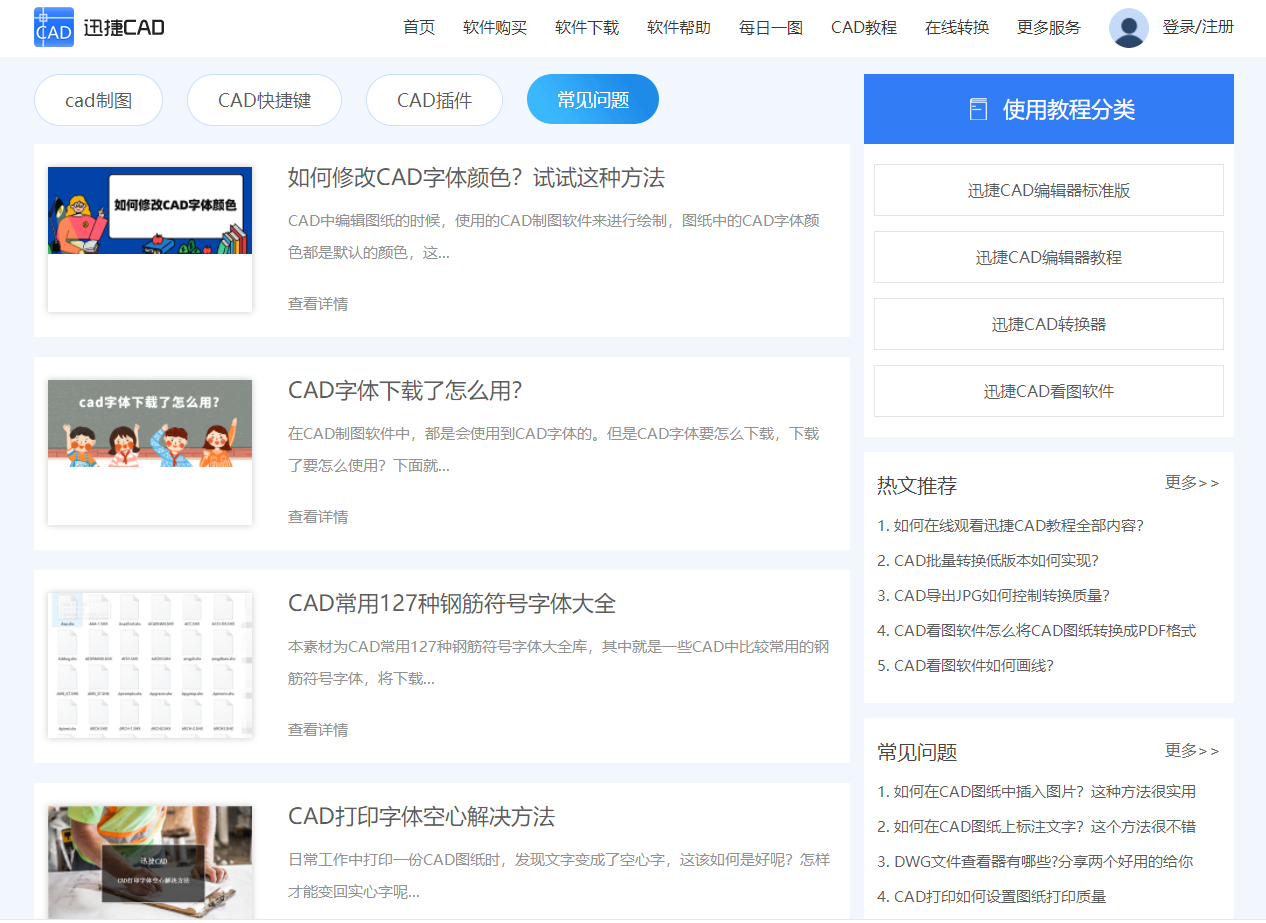Click the 钢筋符号字体 file list thumbnail
1266x923 pixels.
(x=150, y=664)
